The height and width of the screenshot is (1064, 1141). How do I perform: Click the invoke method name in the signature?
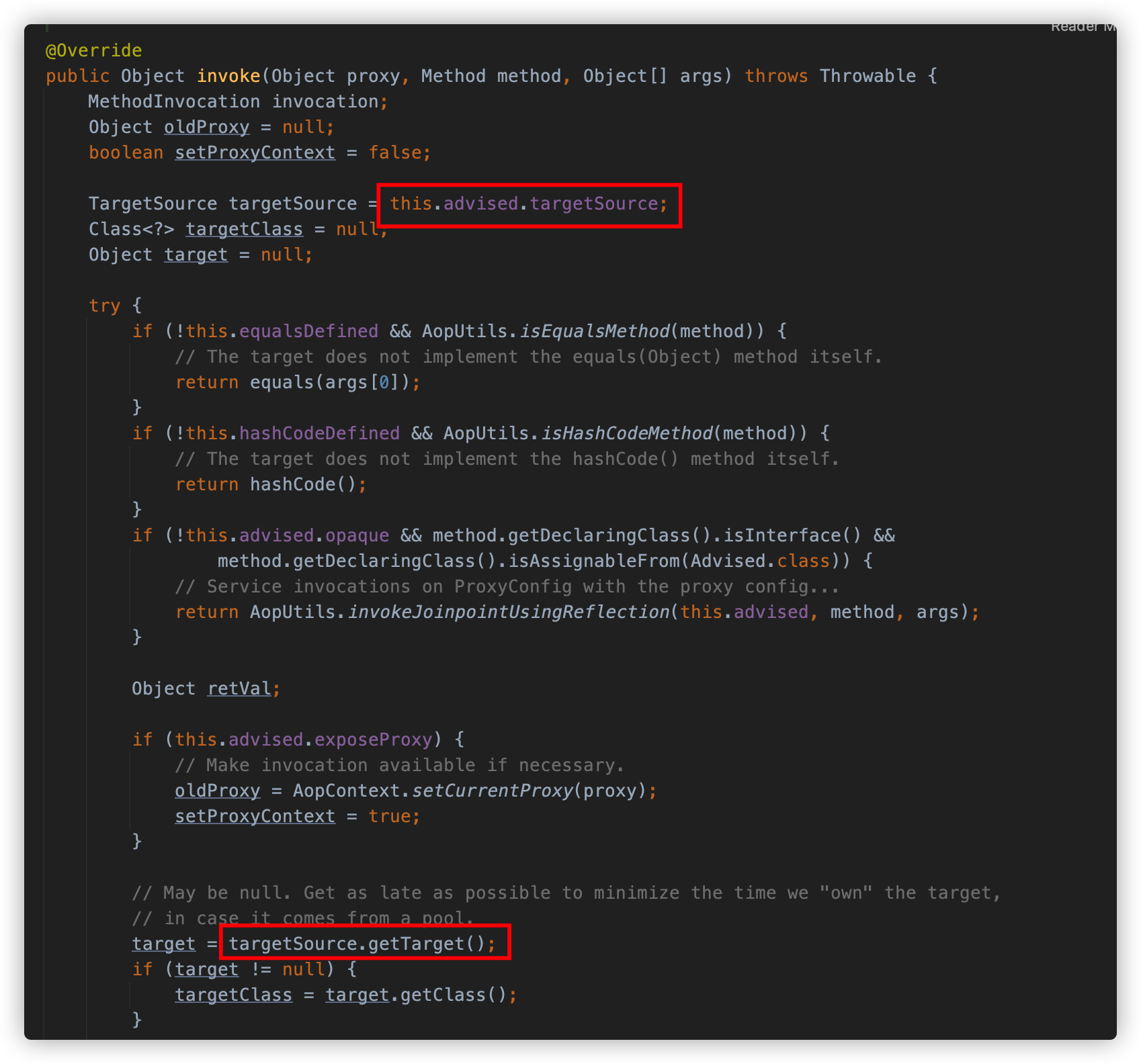tap(228, 76)
